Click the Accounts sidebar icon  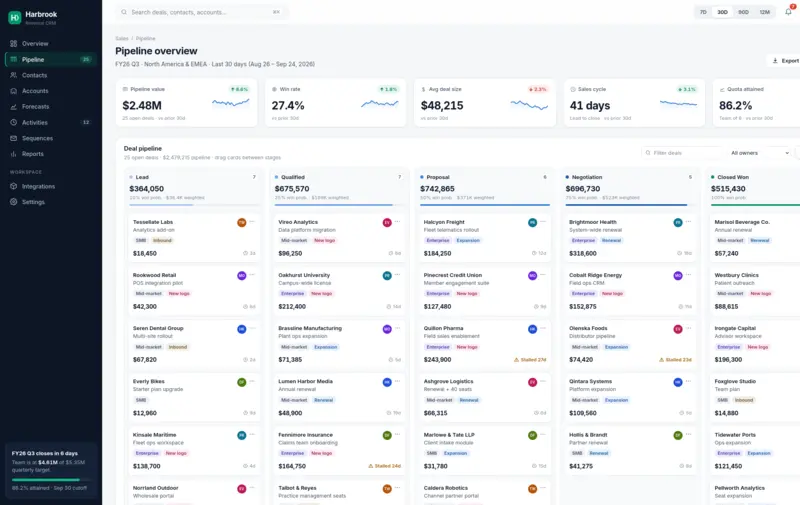14,91
